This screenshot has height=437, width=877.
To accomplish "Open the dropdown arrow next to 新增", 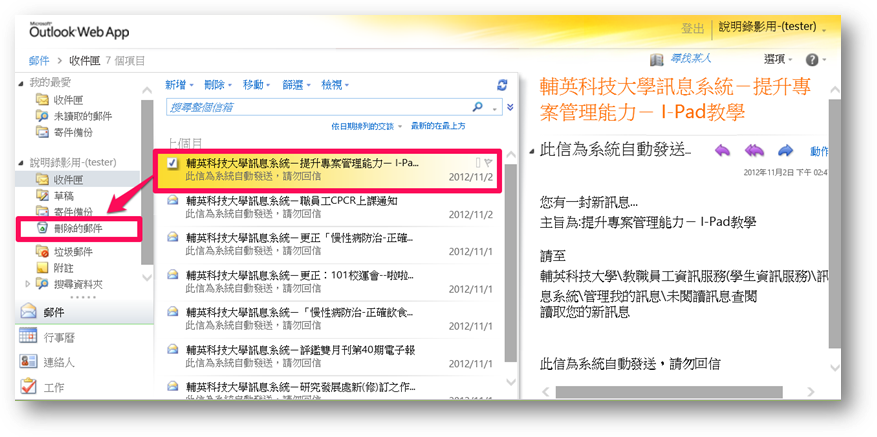I will (191, 86).
